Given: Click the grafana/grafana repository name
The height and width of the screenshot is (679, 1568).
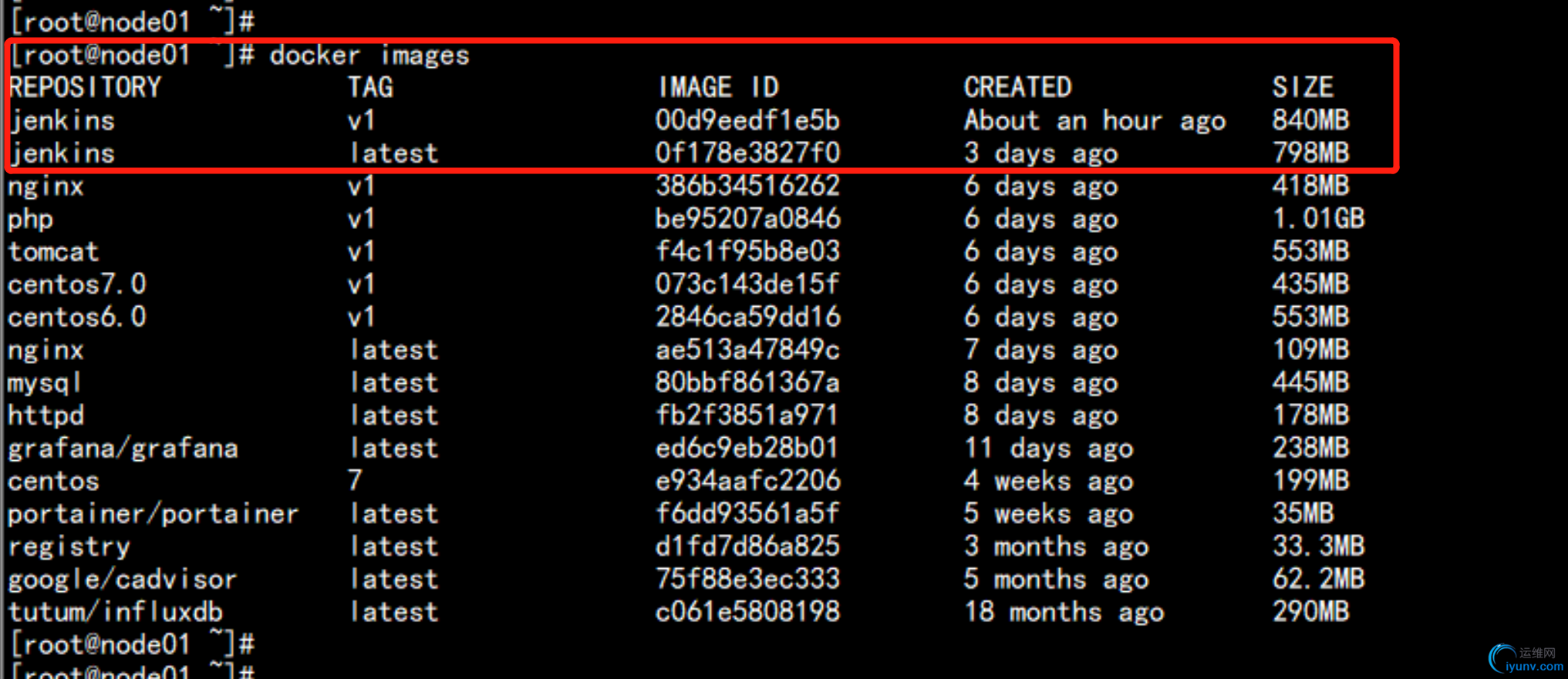Looking at the screenshot, I should 123,449.
